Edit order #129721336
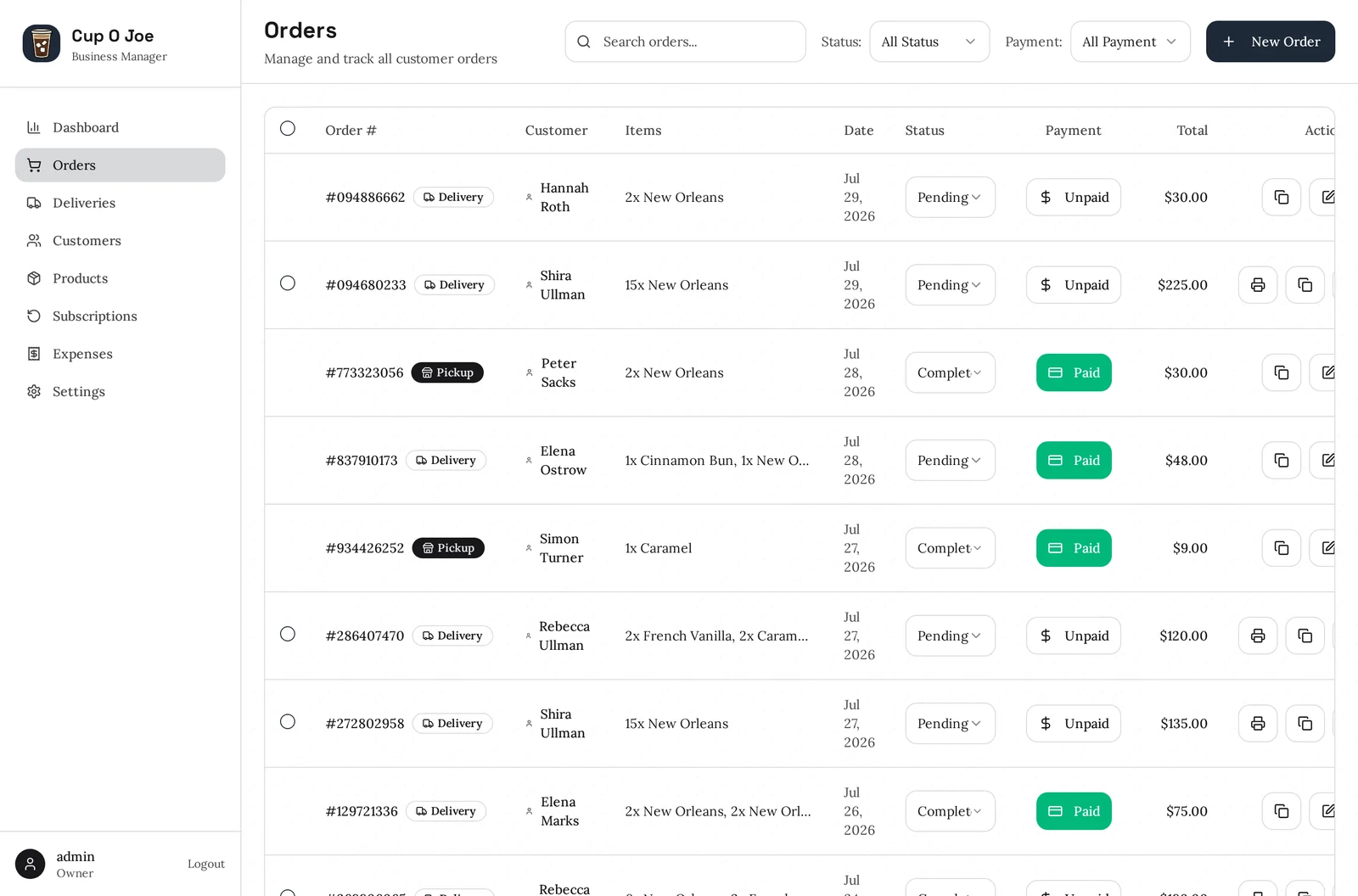Screen dimensions: 1358x896 (x=1324, y=811)
